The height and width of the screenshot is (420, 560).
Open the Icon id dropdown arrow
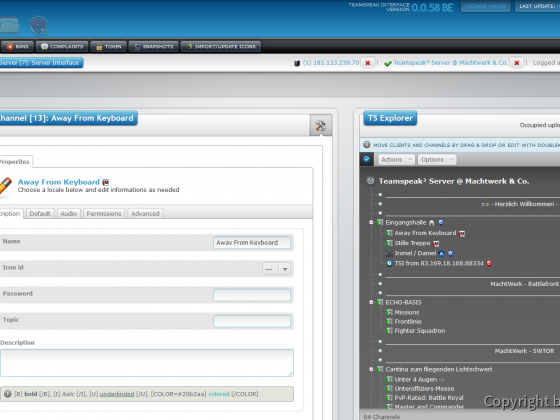click(285, 269)
